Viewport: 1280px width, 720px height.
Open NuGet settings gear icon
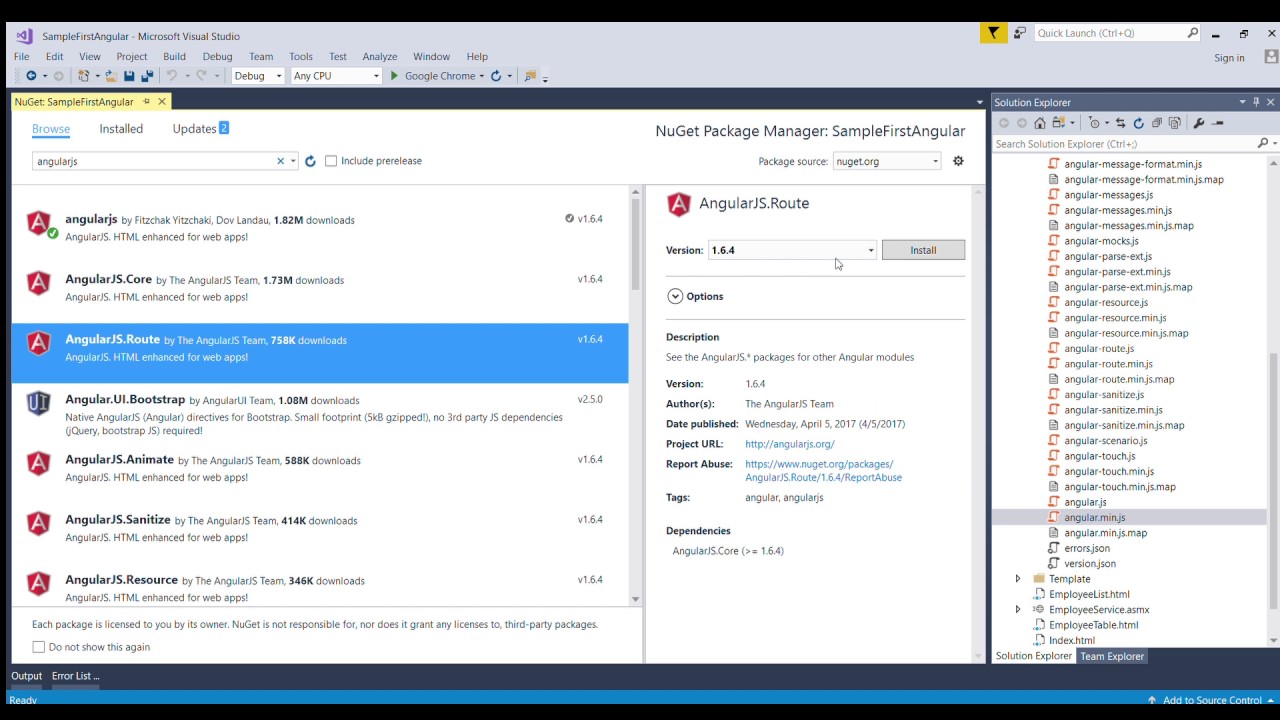(x=958, y=161)
